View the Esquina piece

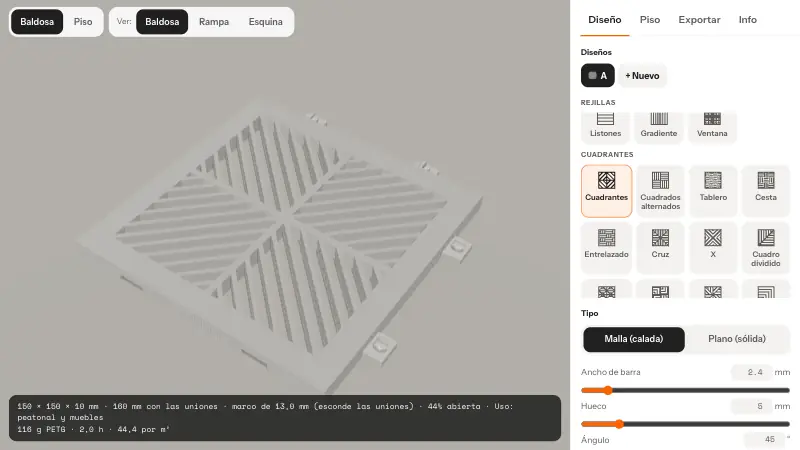pos(265,22)
